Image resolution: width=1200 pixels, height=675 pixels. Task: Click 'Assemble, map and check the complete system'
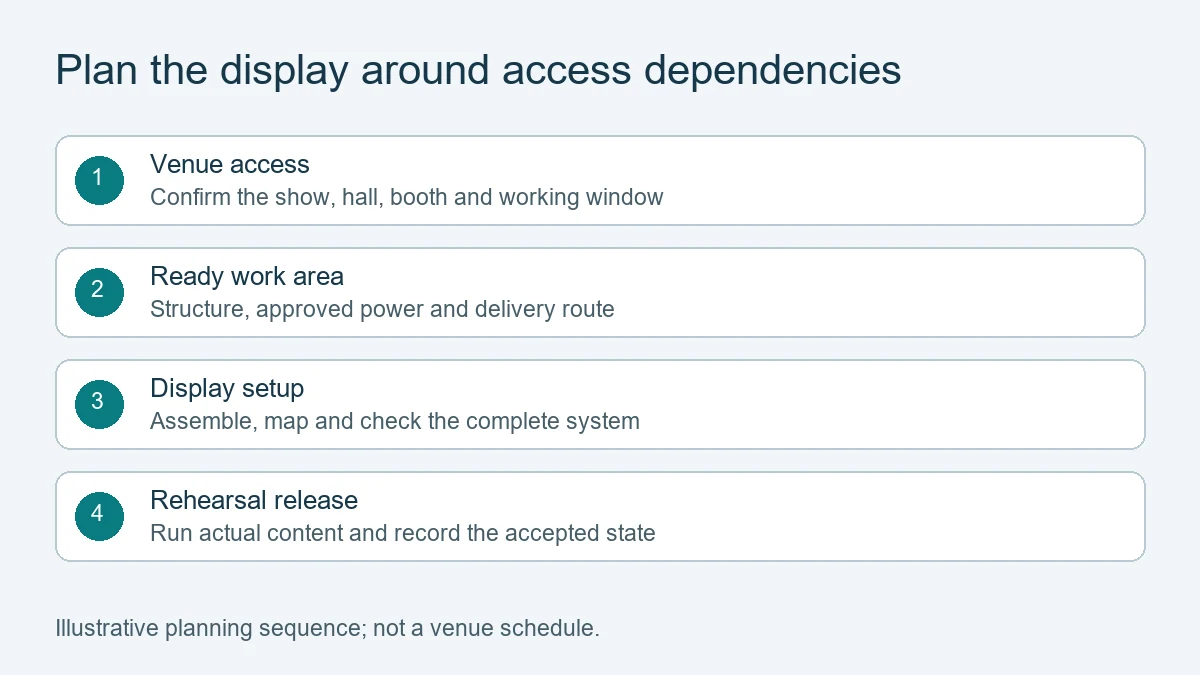pyautogui.click(x=395, y=421)
